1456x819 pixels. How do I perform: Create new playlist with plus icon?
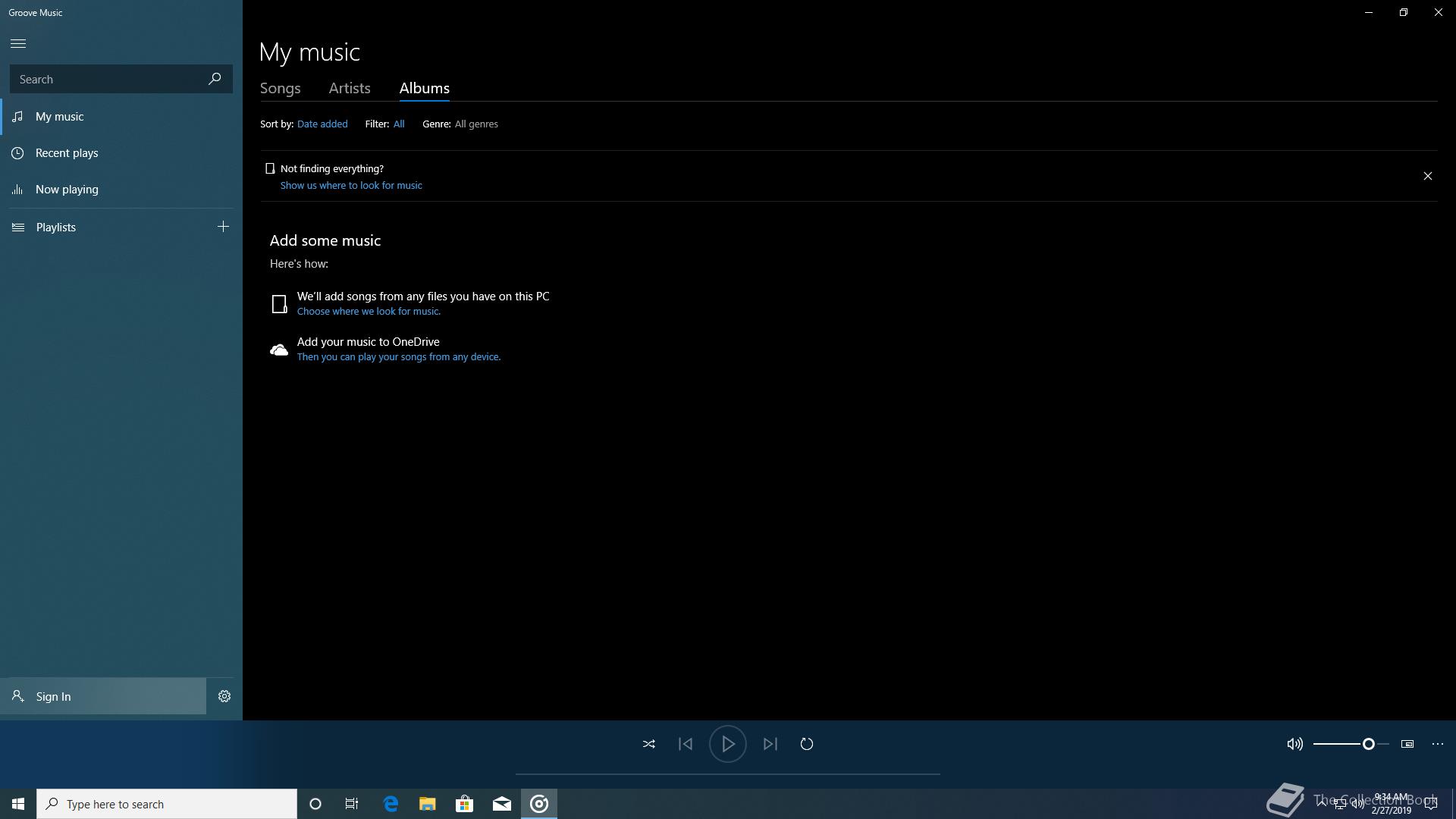[223, 227]
